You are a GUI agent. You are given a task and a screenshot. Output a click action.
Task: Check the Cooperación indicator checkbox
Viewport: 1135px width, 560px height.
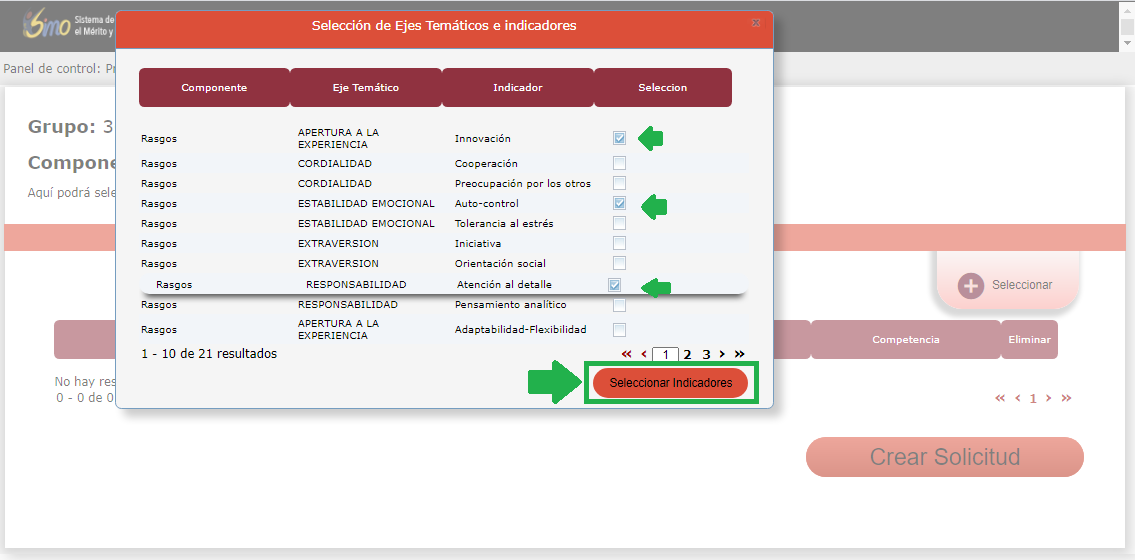[620, 163]
